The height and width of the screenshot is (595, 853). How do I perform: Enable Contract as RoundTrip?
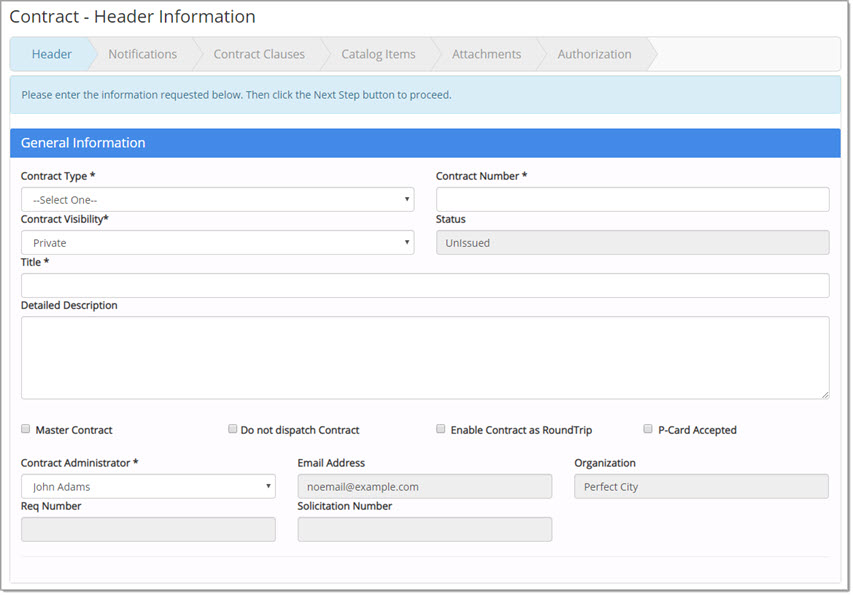point(440,428)
